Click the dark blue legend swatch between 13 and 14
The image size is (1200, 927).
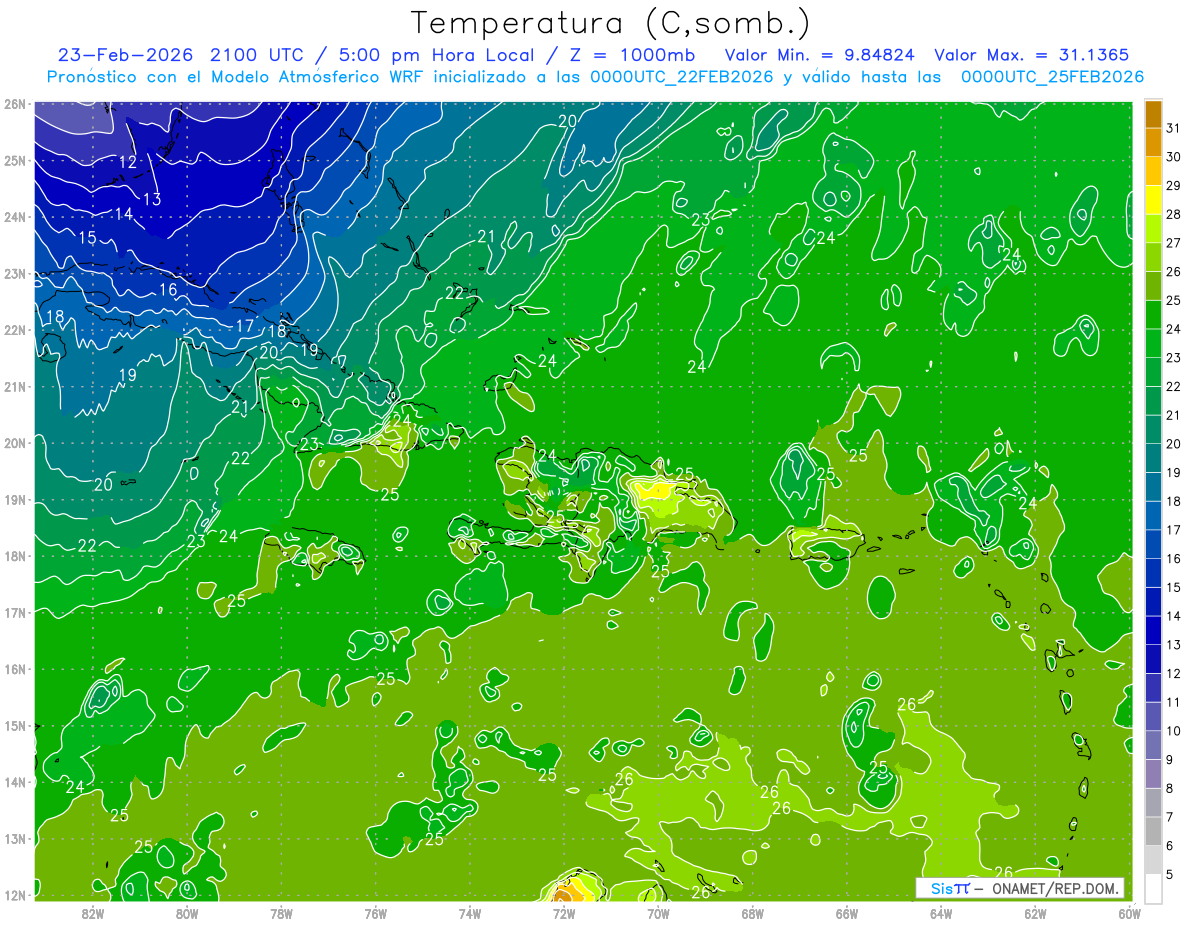pyautogui.click(x=1153, y=630)
